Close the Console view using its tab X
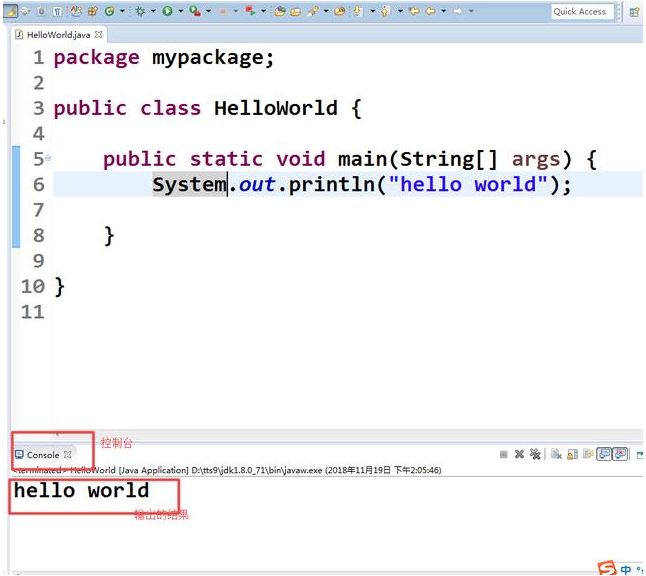This screenshot has width=646, height=576. pos(68,454)
